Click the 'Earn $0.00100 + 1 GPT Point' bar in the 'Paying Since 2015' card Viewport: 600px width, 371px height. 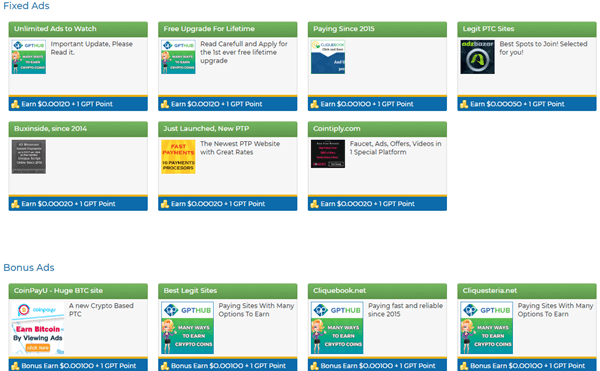[377, 104]
